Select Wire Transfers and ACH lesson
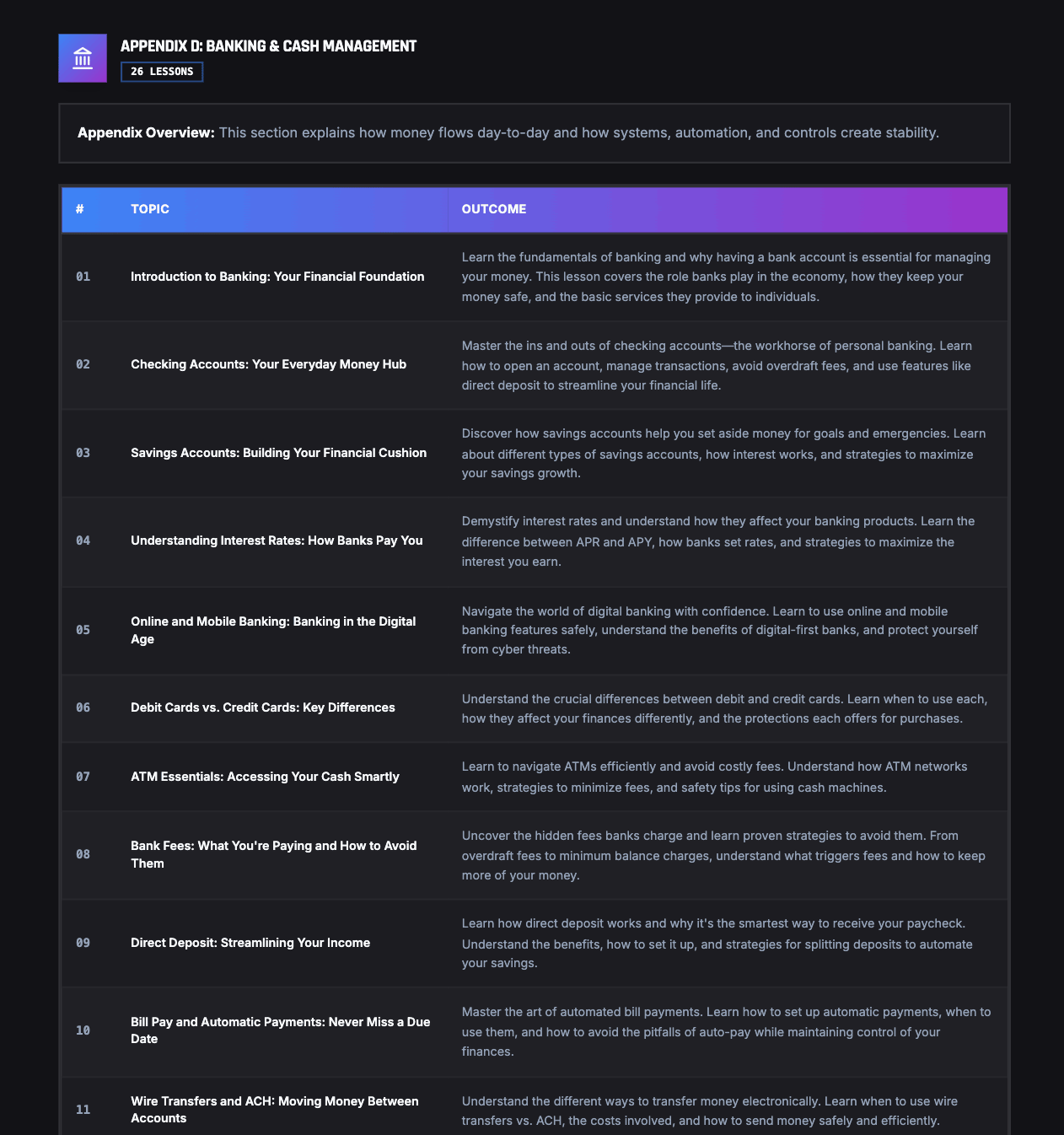Image resolution: width=1064 pixels, height=1135 pixels. 274,1109
